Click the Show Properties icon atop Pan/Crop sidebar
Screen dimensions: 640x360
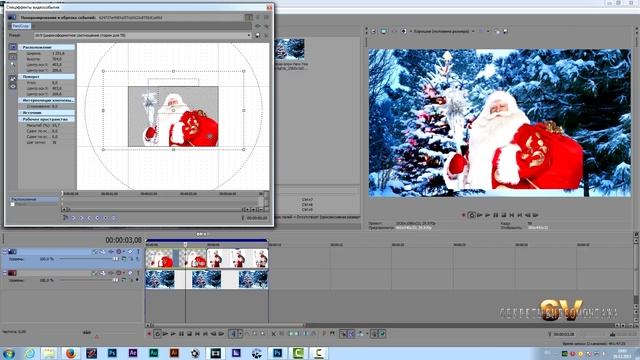point(13,47)
